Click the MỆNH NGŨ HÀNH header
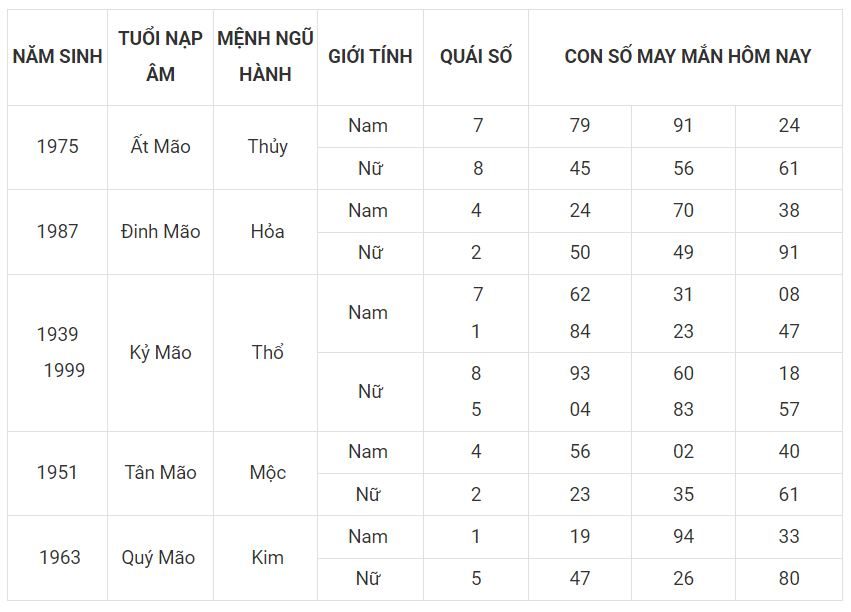The width and height of the screenshot is (851, 612). point(265,56)
